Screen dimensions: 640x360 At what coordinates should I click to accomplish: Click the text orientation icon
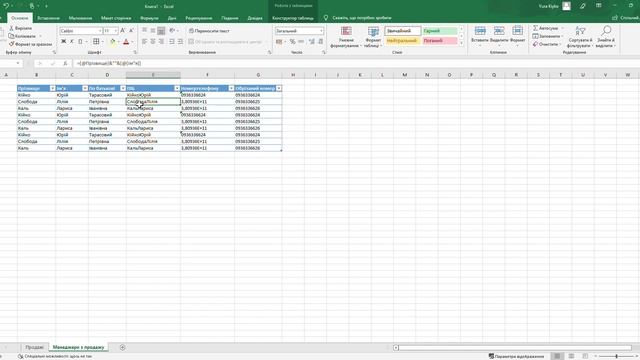pyautogui.click(x=172, y=31)
